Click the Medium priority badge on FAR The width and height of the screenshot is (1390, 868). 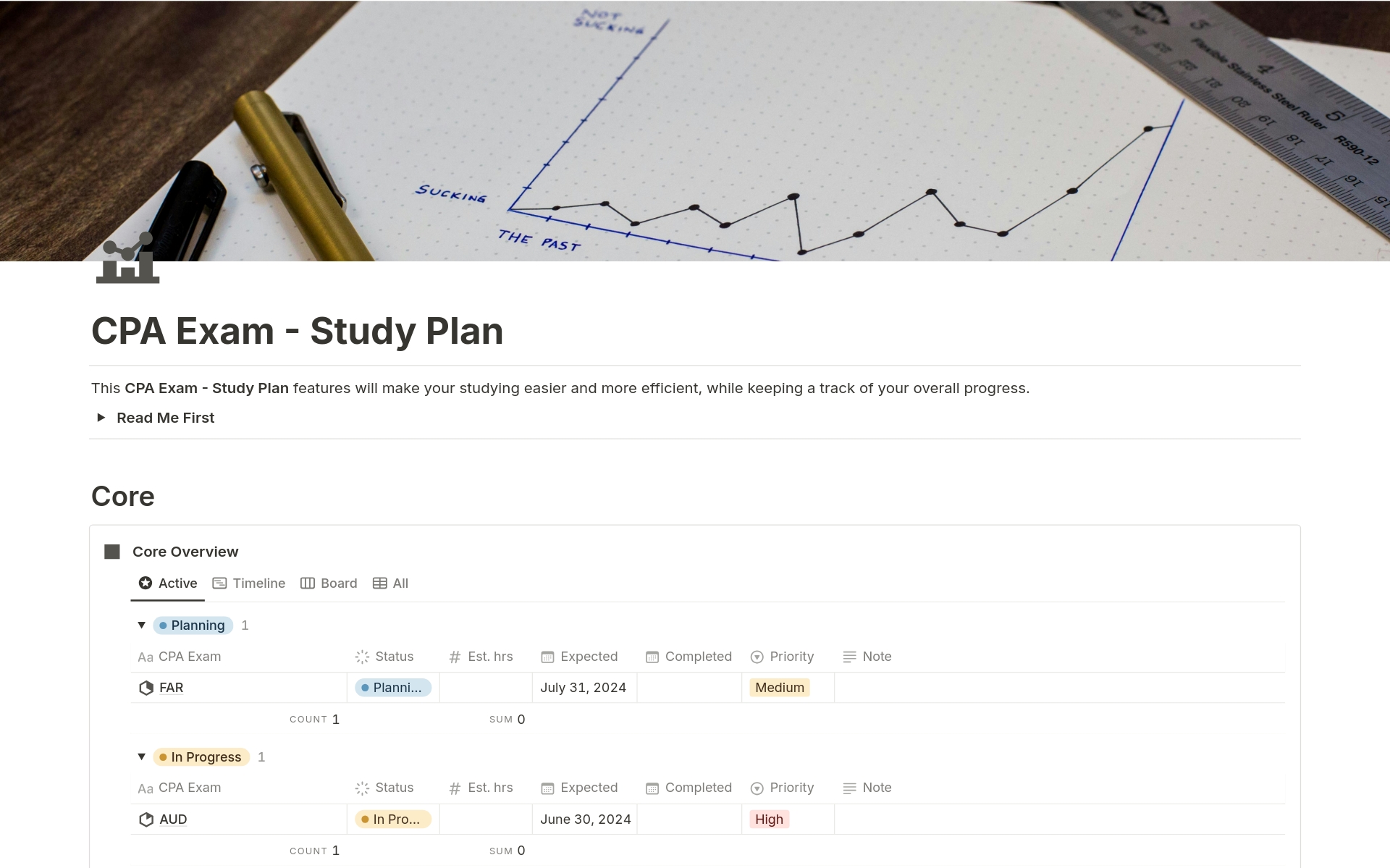778,687
